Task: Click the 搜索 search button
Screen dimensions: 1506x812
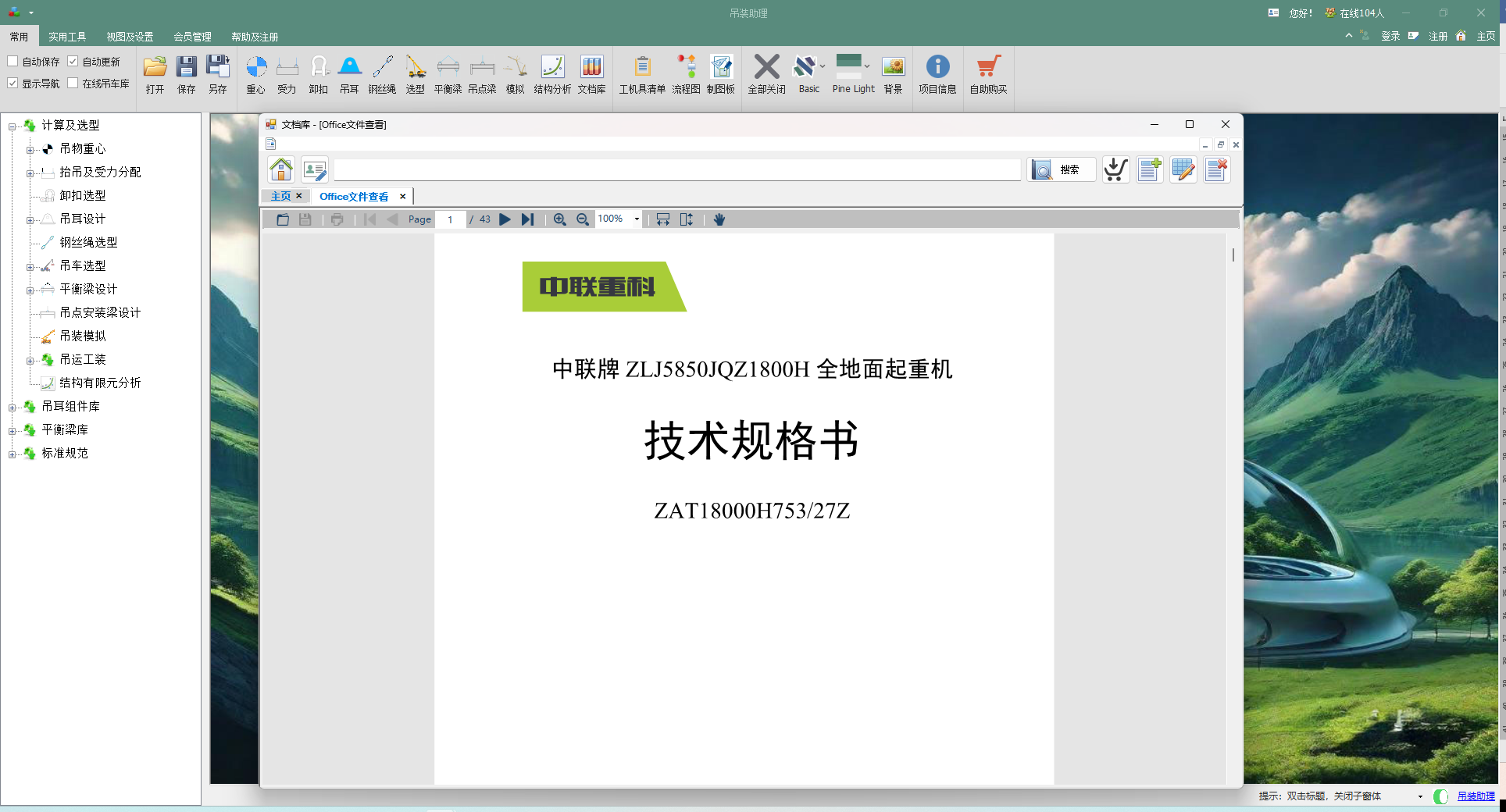Action: [x=1062, y=169]
